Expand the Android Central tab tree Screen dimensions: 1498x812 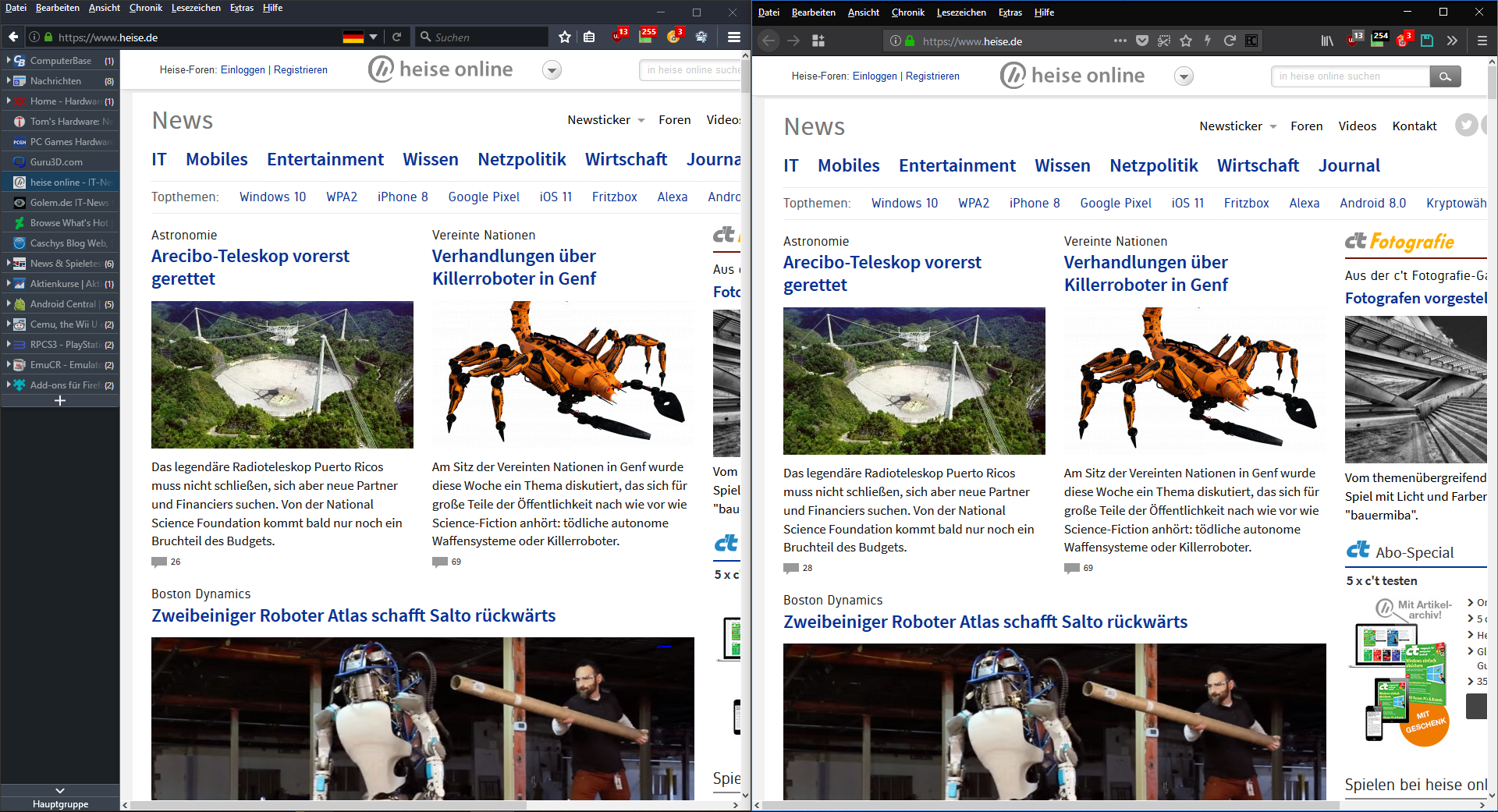[x=8, y=303]
